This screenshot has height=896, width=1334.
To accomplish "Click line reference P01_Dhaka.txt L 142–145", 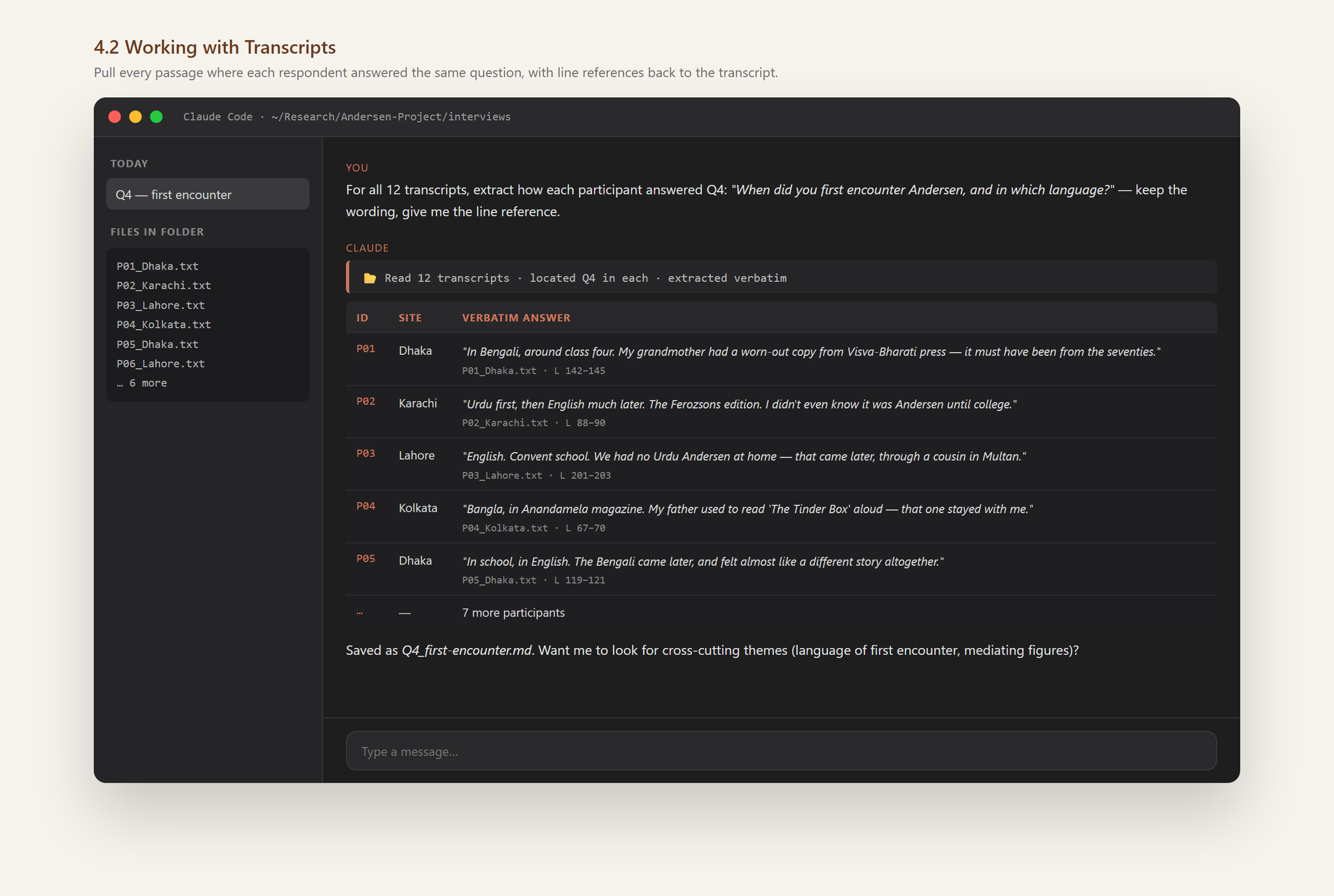I will [x=533, y=371].
